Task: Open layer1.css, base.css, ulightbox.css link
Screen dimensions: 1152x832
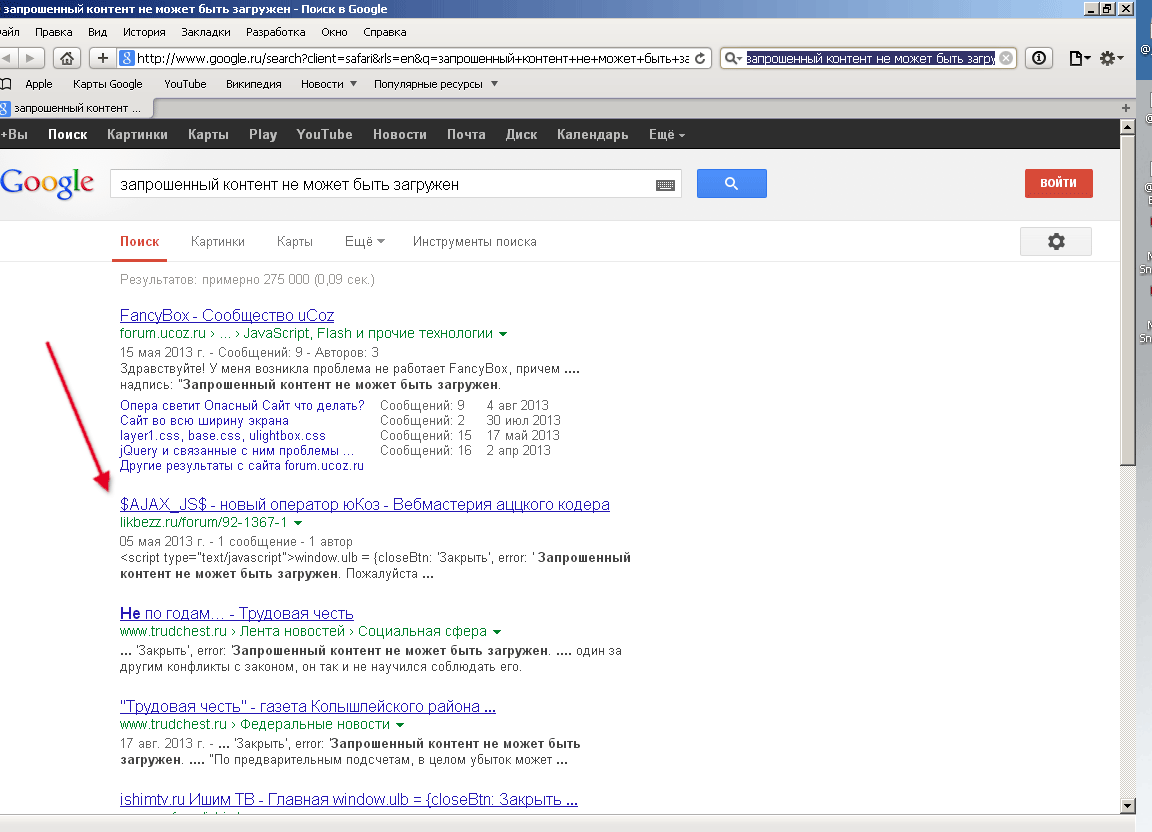Action: [223, 436]
